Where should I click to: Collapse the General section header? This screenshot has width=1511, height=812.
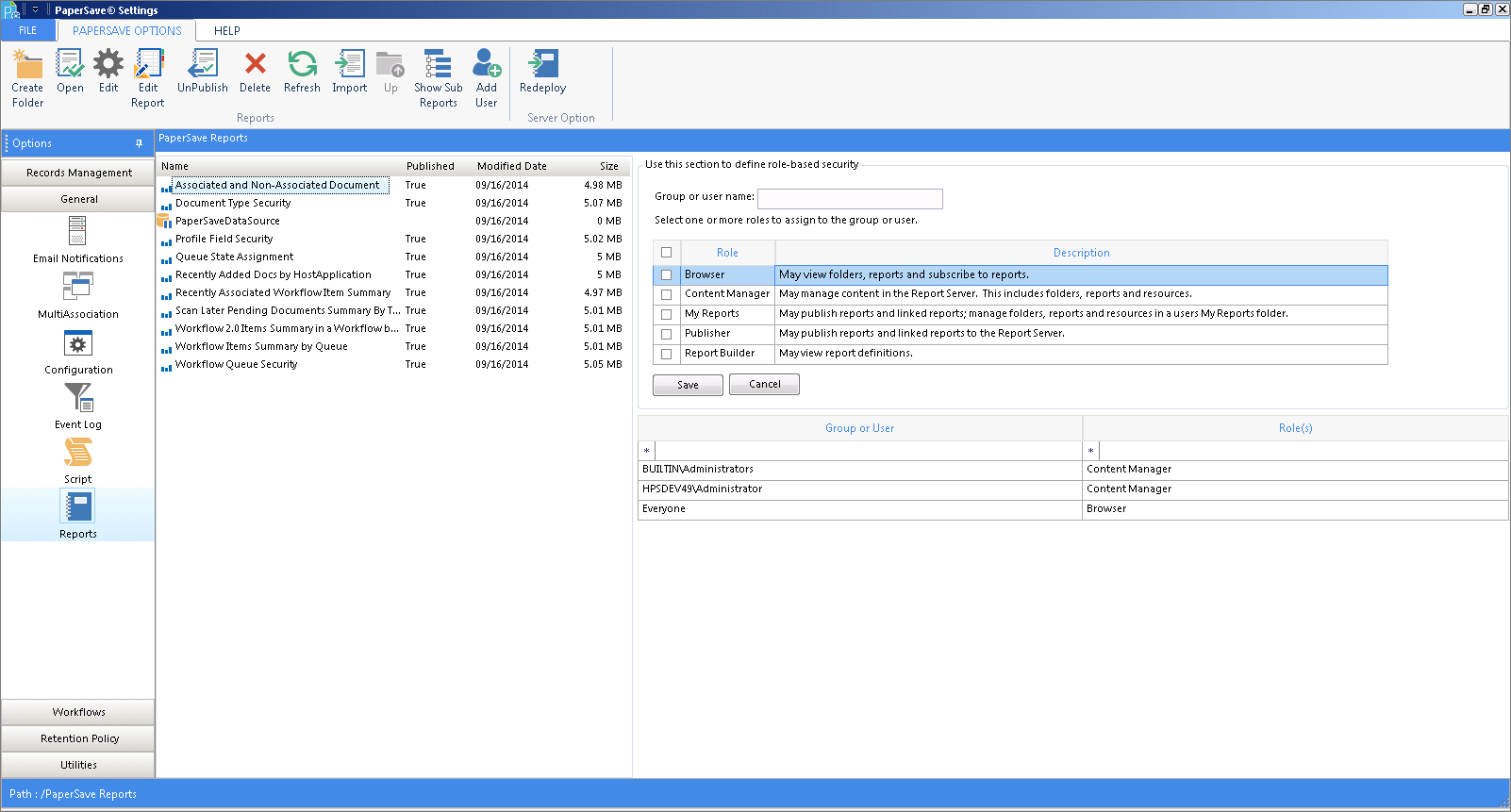click(x=78, y=199)
